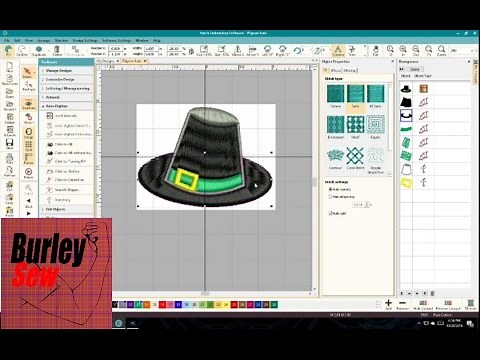This screenshot has width=480, height=360.
Task: Expand the Artwork toolbox section
Action: [67, 97]
